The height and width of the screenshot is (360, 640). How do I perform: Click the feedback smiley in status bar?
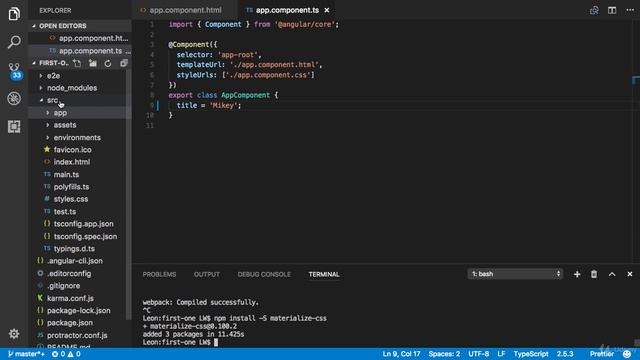click(x=627, y=354)
